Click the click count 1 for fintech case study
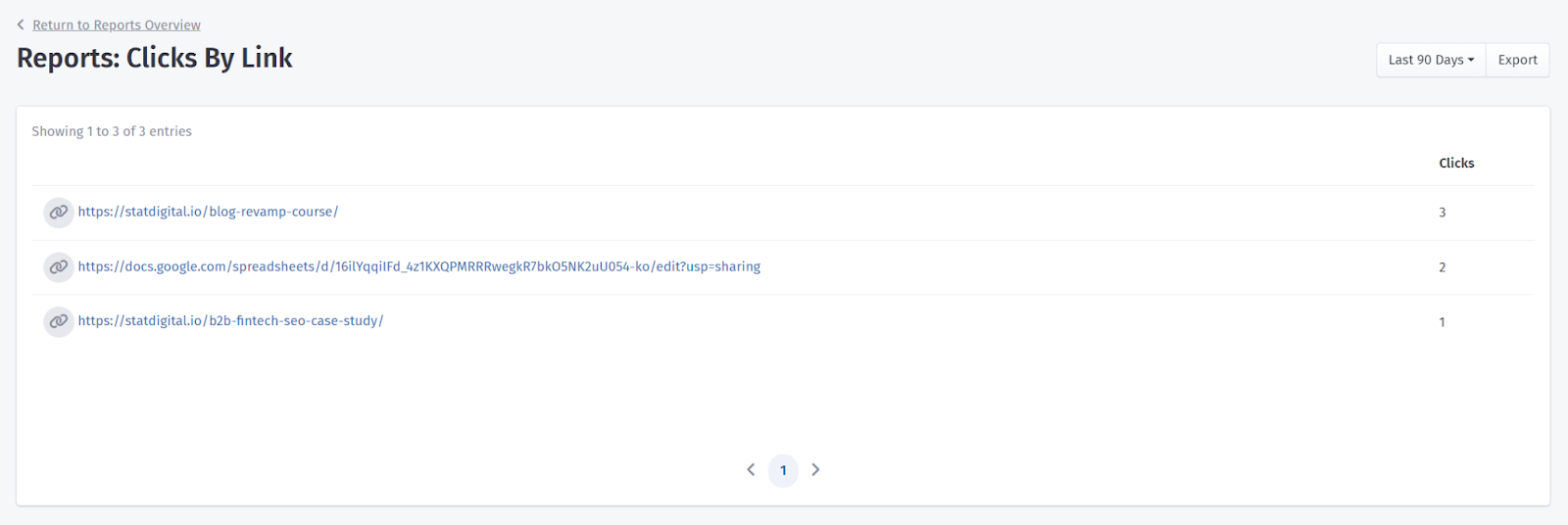This screenshot has height=525, width=1568. pyautogui.click(x=1443, y=322)
